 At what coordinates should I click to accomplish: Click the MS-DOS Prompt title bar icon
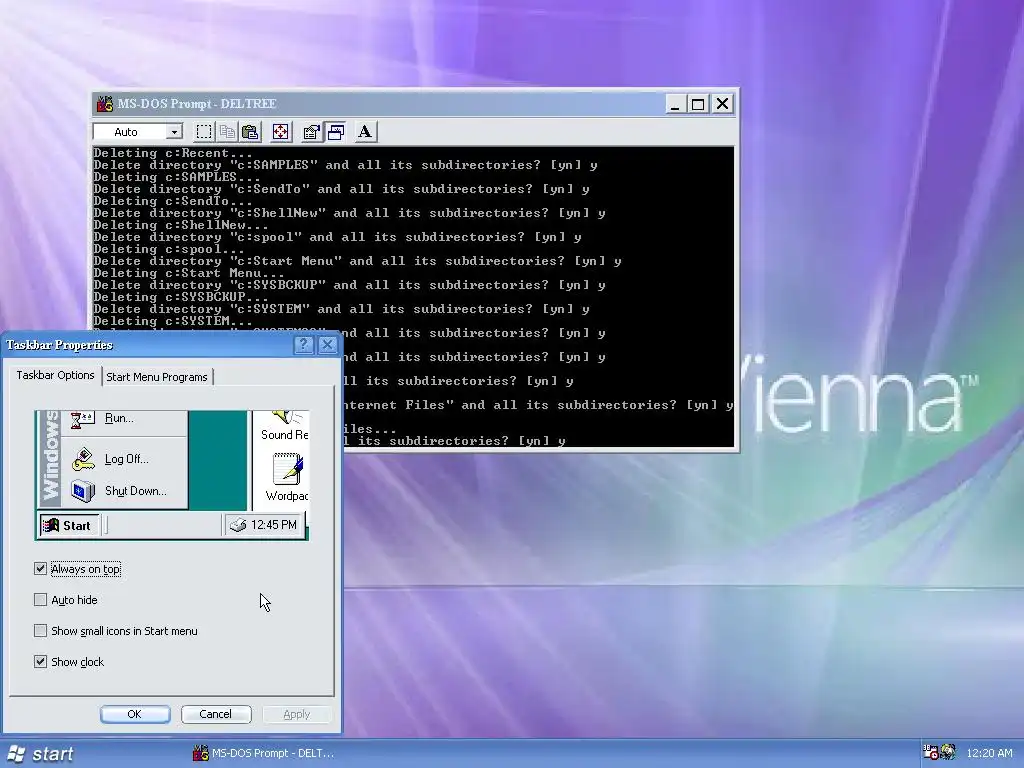pos(104,104)
